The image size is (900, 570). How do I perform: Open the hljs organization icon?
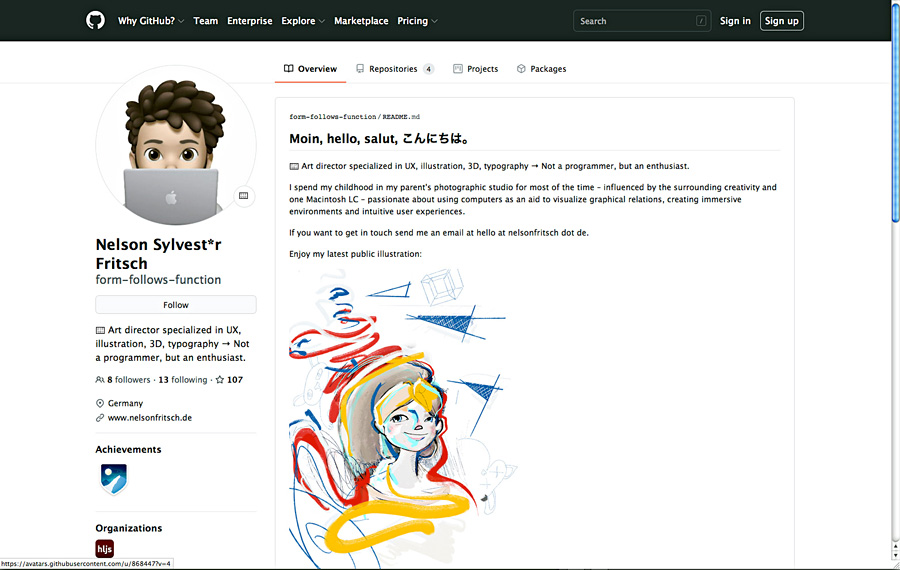click(105, 548)
